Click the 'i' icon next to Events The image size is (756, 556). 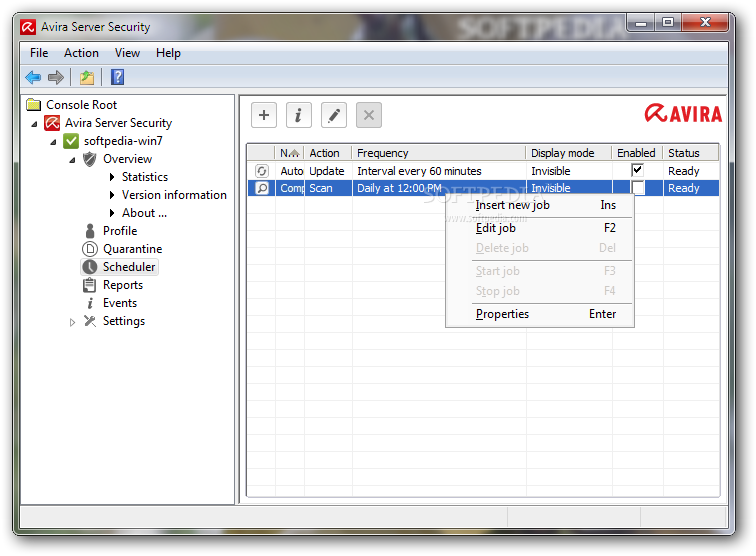point(90,303)
